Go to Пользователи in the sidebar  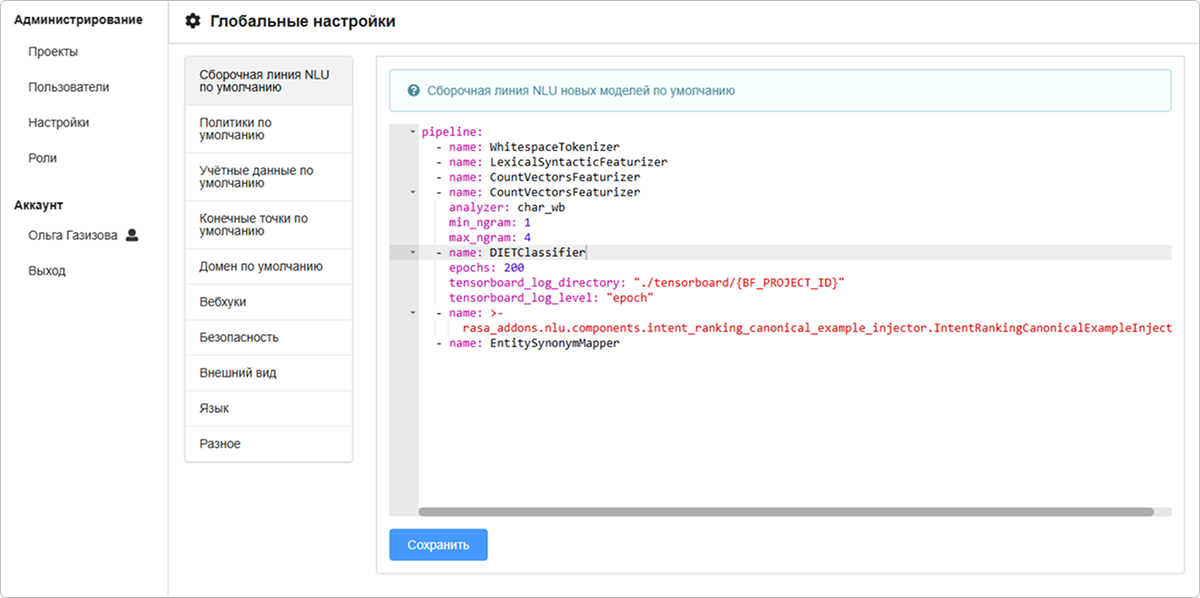[69, 87]
